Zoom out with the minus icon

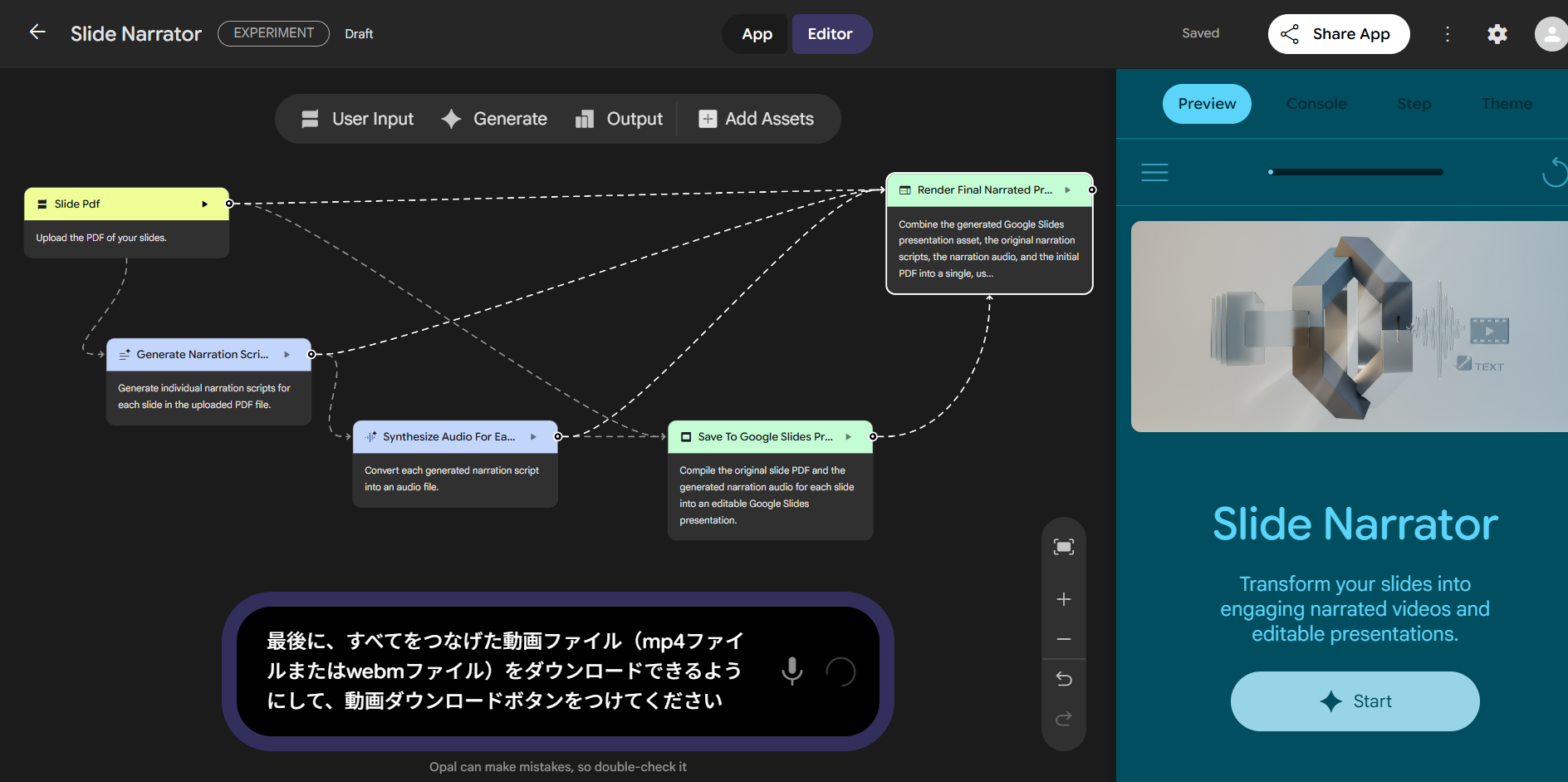pyautogui.click(x=1063, y=639)
